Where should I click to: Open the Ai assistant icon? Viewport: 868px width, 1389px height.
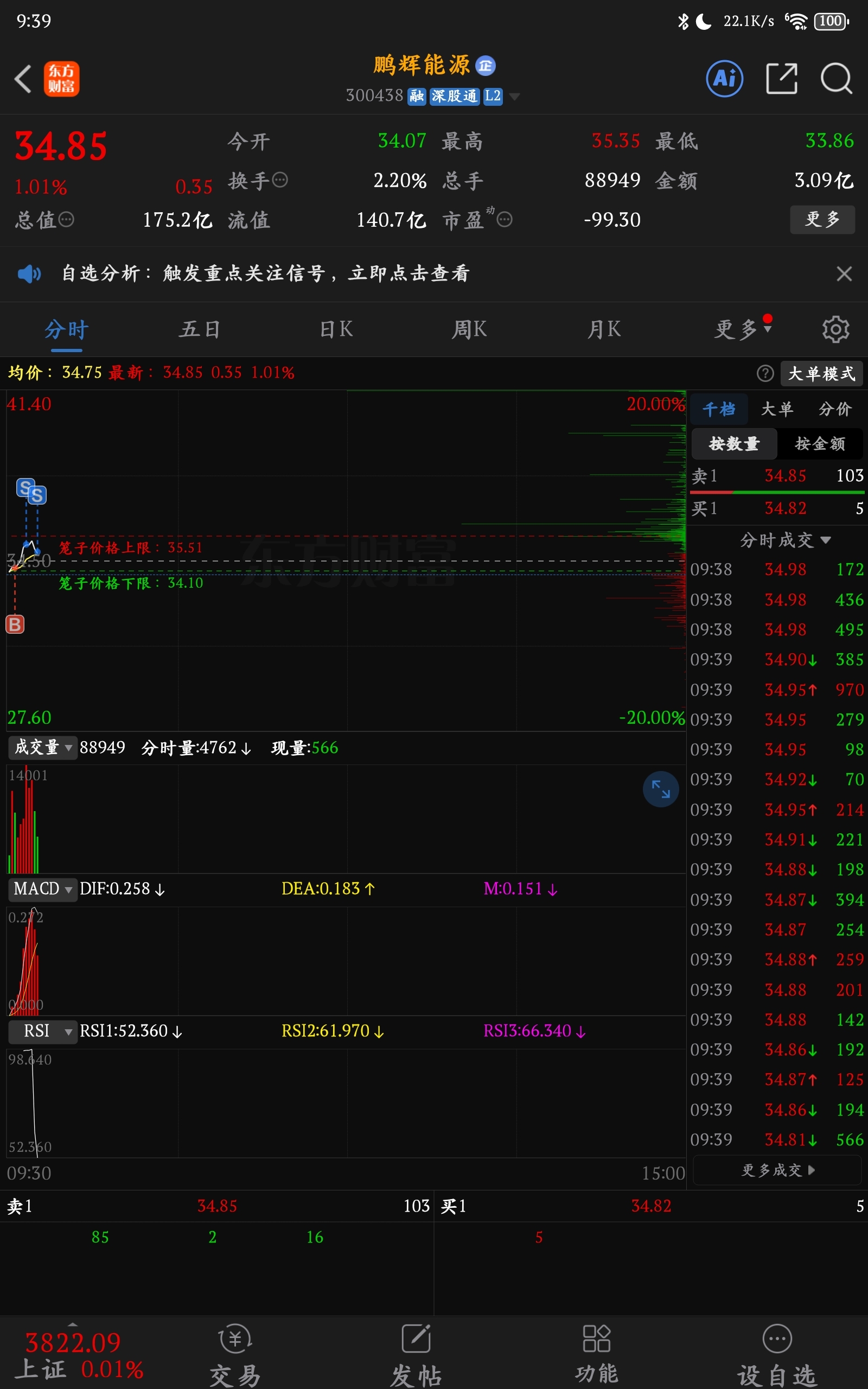(x=724, y=78)
